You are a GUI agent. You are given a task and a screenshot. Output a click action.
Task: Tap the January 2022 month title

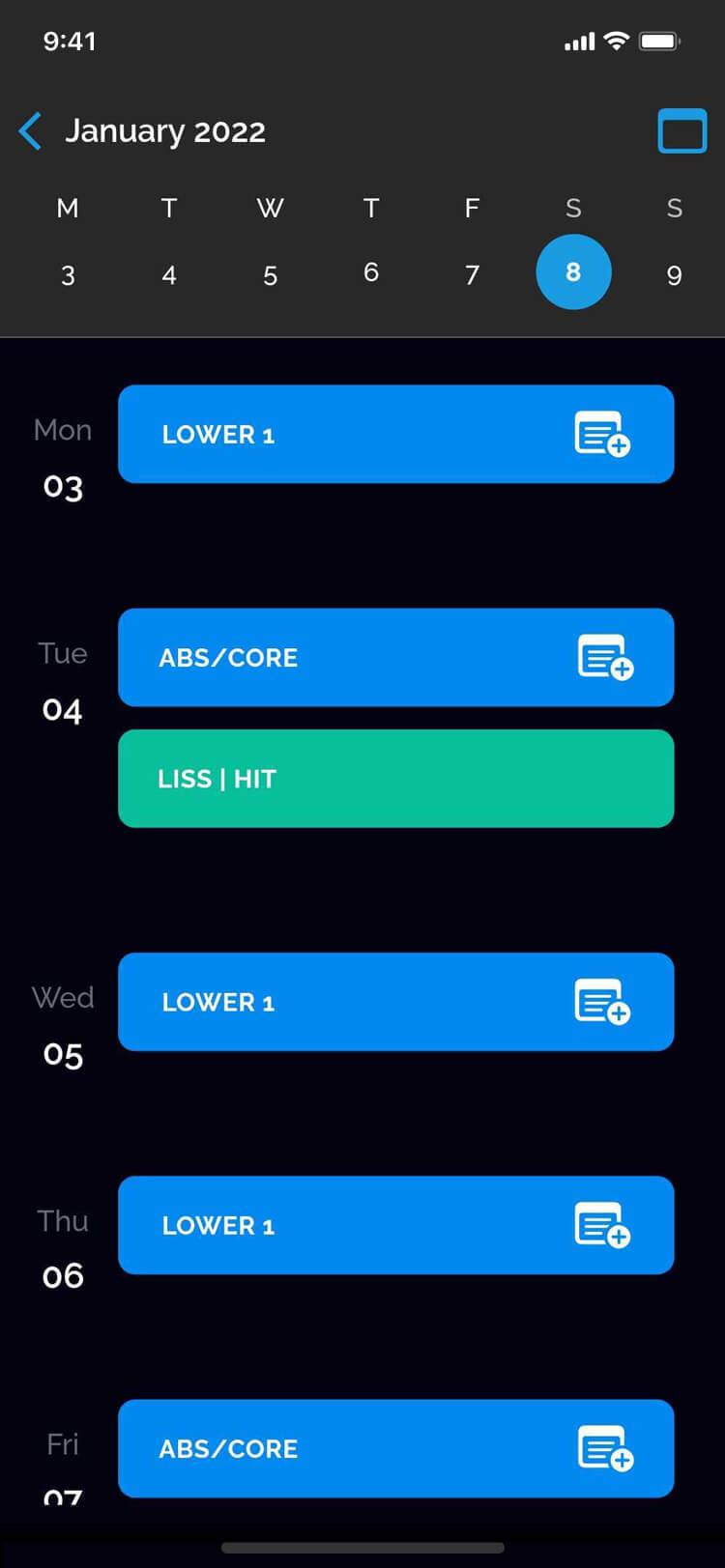click(165, 131)
